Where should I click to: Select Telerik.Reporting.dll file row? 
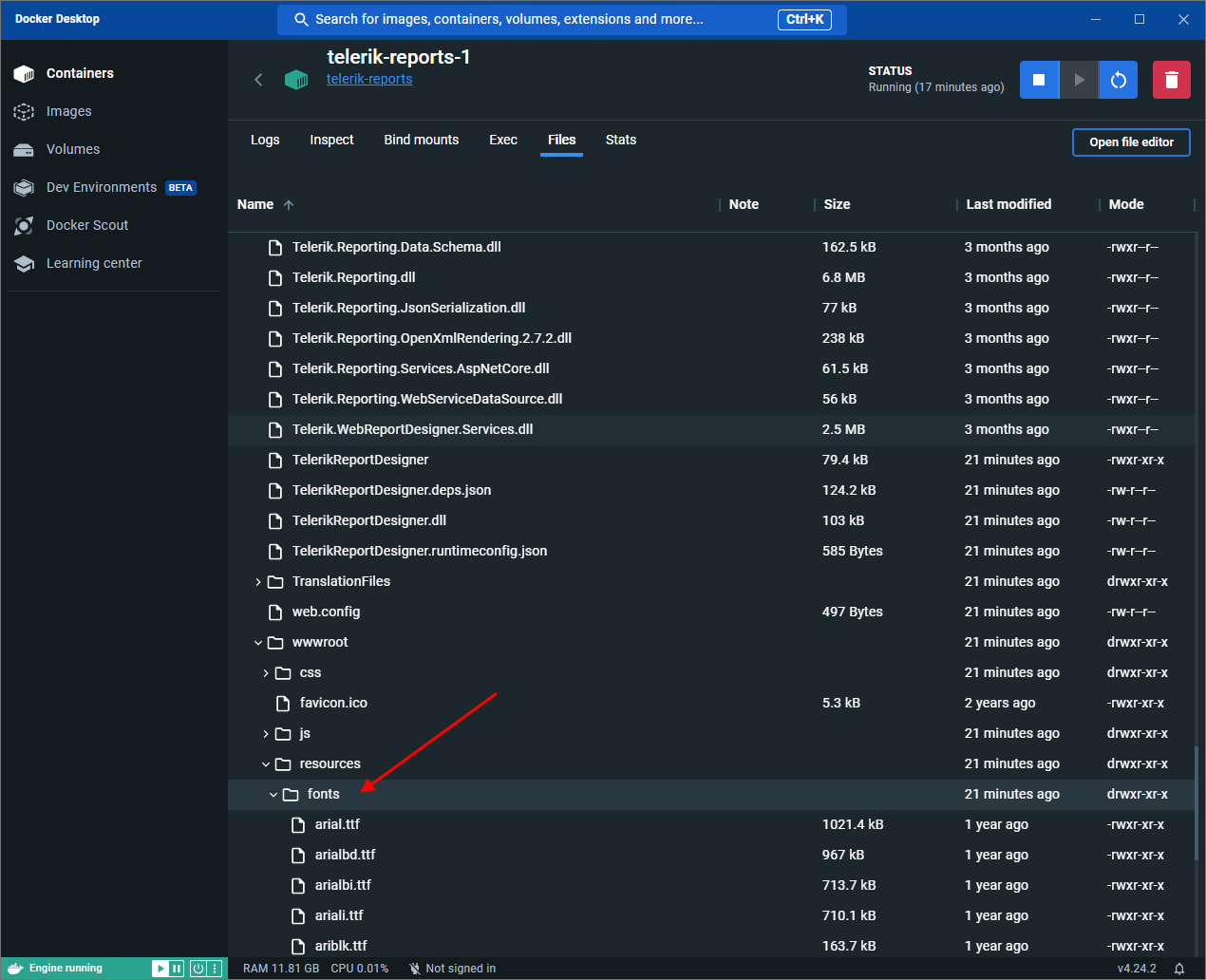pyautogui.click(x=710, y=278)
